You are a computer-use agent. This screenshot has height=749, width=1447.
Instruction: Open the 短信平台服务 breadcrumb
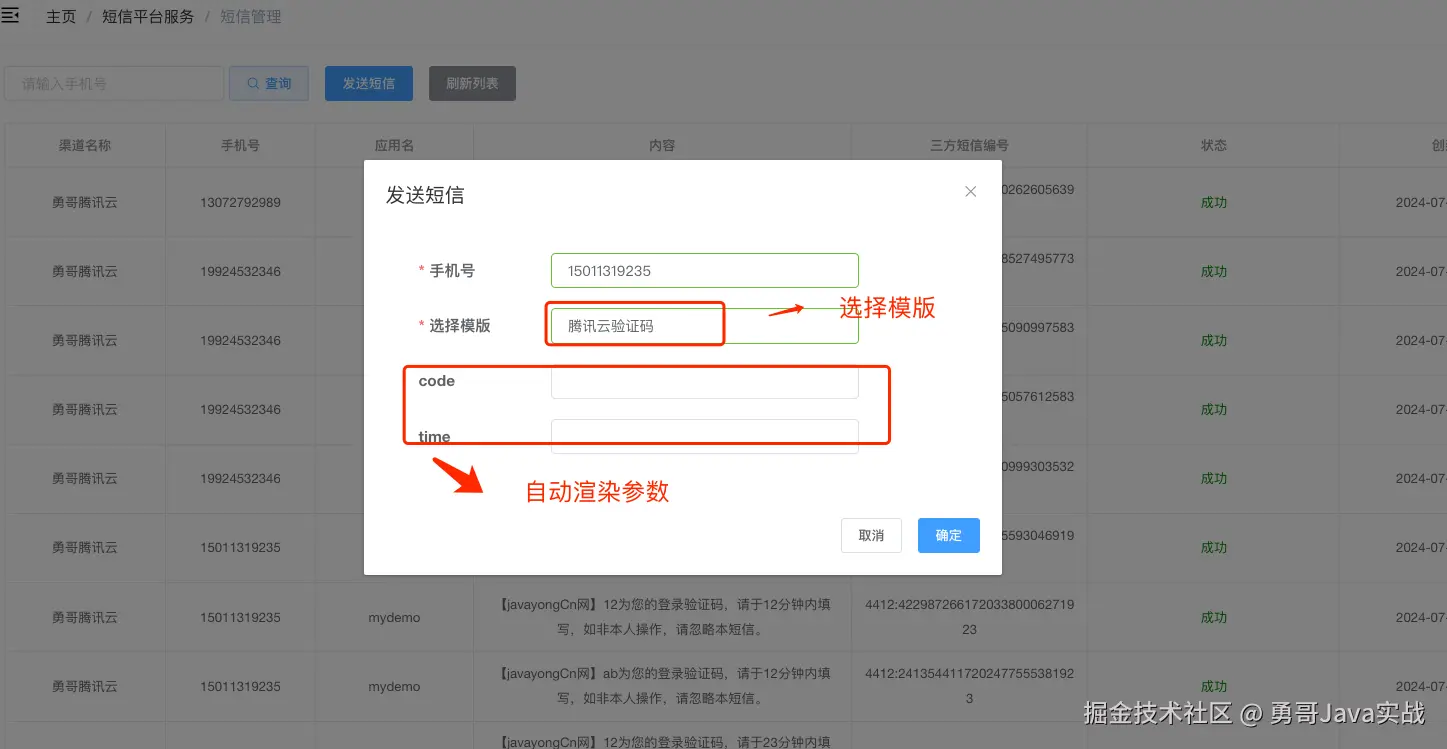point(148,17)
